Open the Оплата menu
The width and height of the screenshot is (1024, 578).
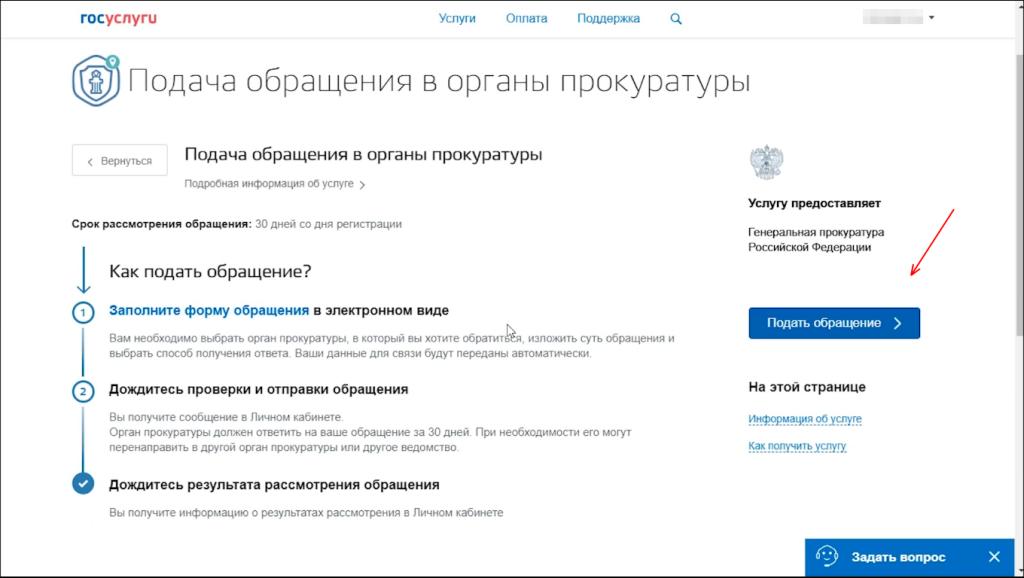coord(526,18)
